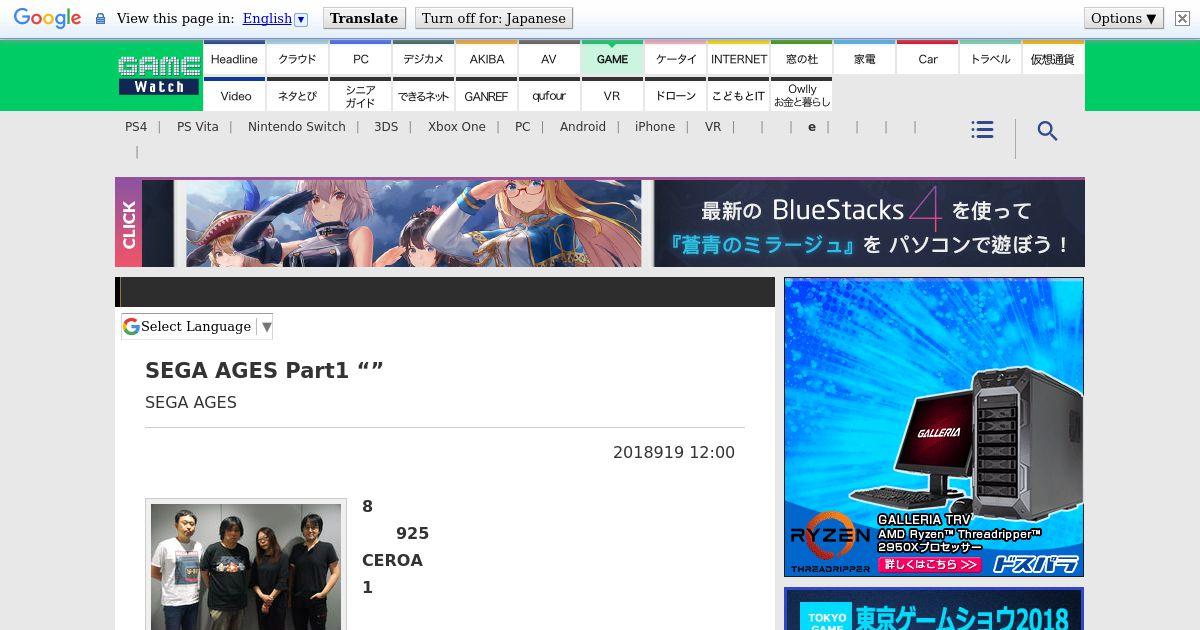
Task: Click the SEGA AGES Part1 article title
Action: (x=264, y=370)
